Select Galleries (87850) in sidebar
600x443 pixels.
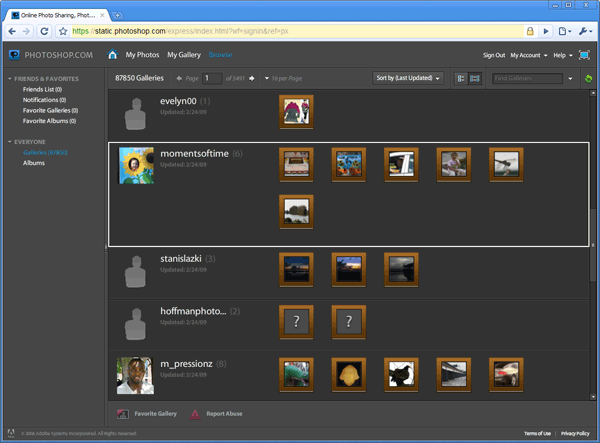tap(45, 153)
